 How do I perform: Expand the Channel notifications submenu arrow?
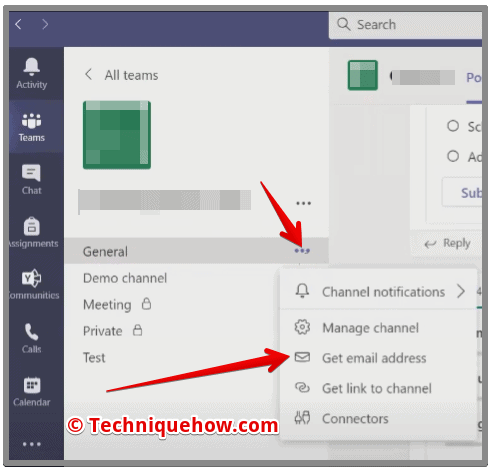click(x=461, y=291)
